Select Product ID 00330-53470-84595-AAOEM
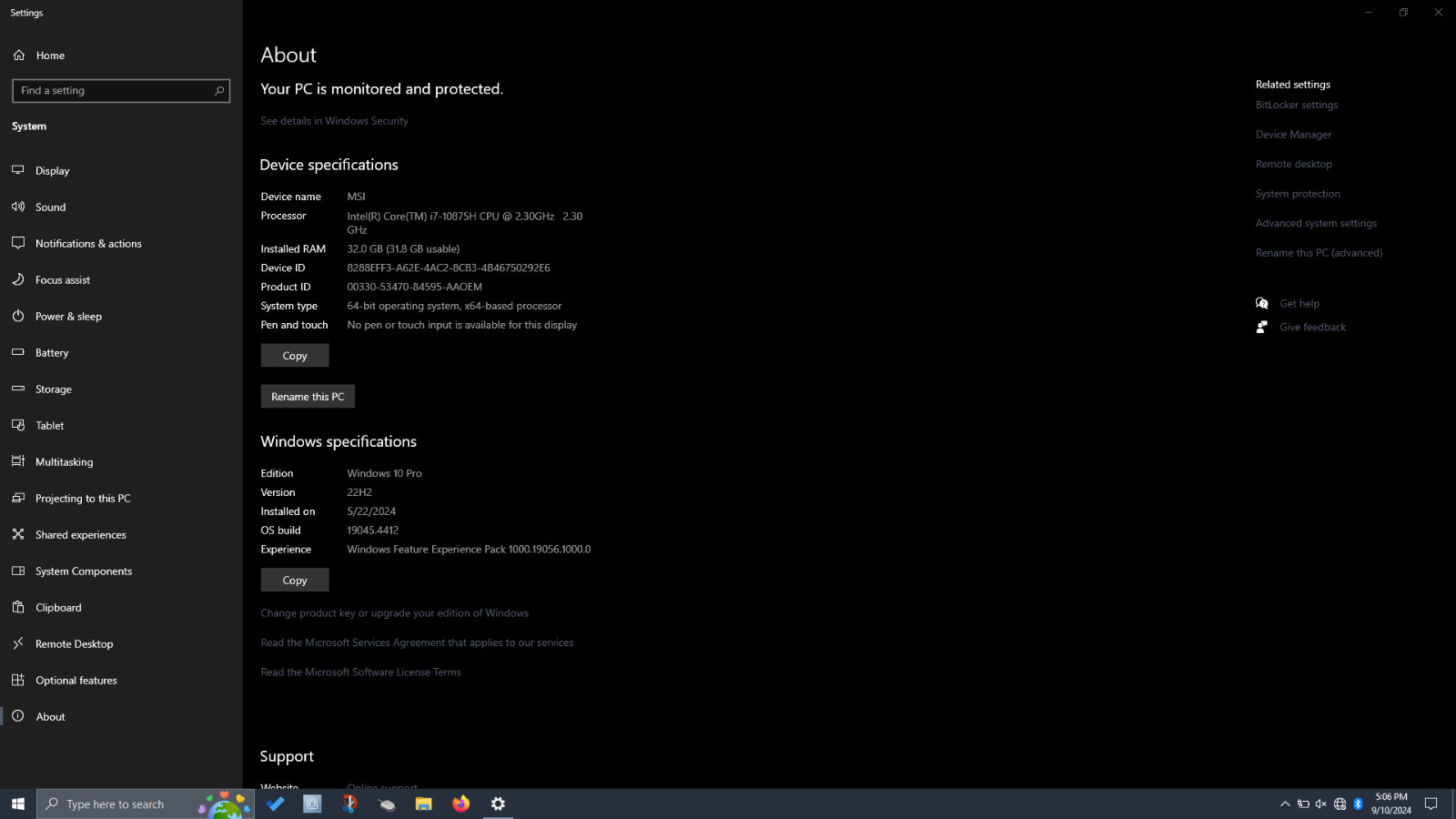 (414, 287)
